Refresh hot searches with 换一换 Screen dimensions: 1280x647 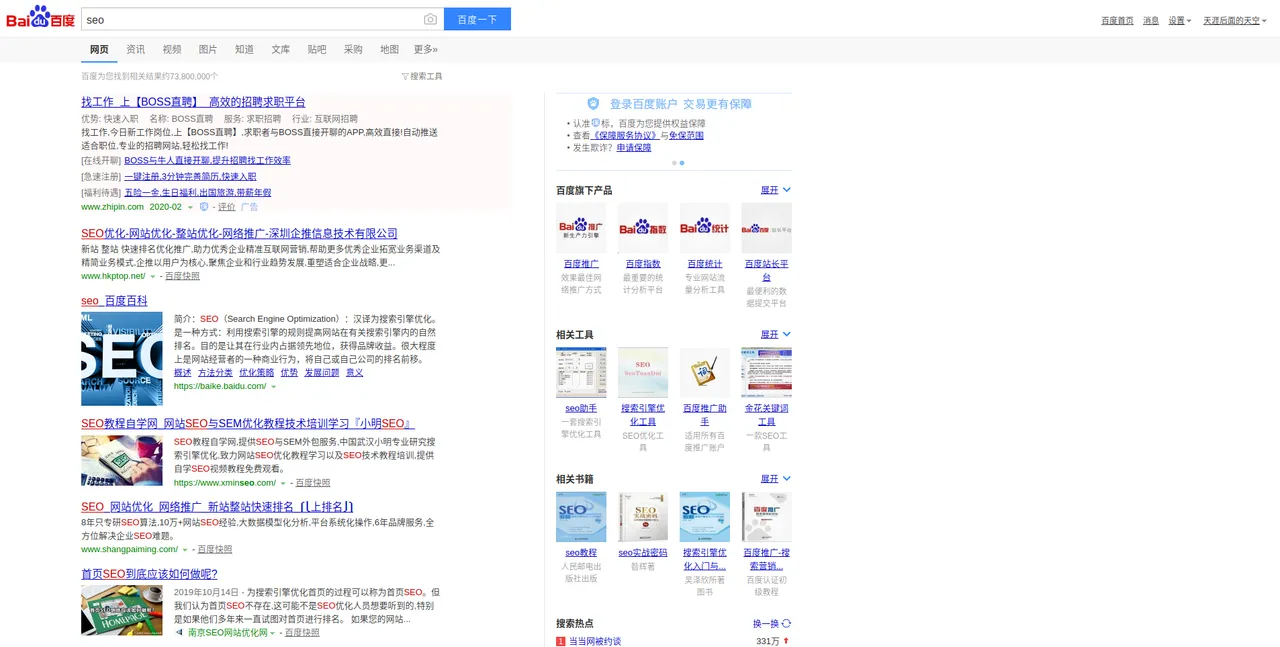click(772, 623)
